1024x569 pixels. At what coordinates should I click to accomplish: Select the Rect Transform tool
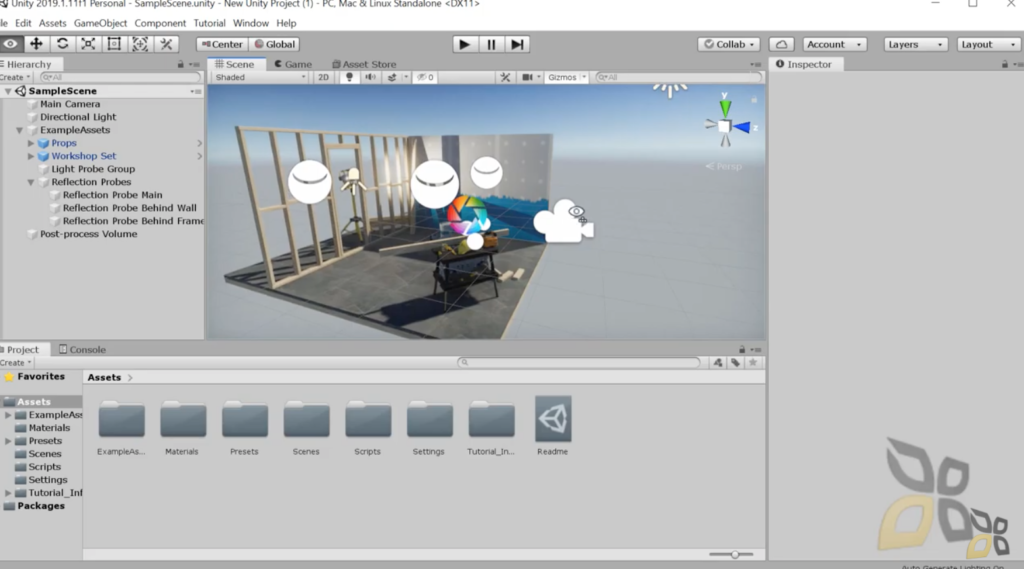point(114,44)
